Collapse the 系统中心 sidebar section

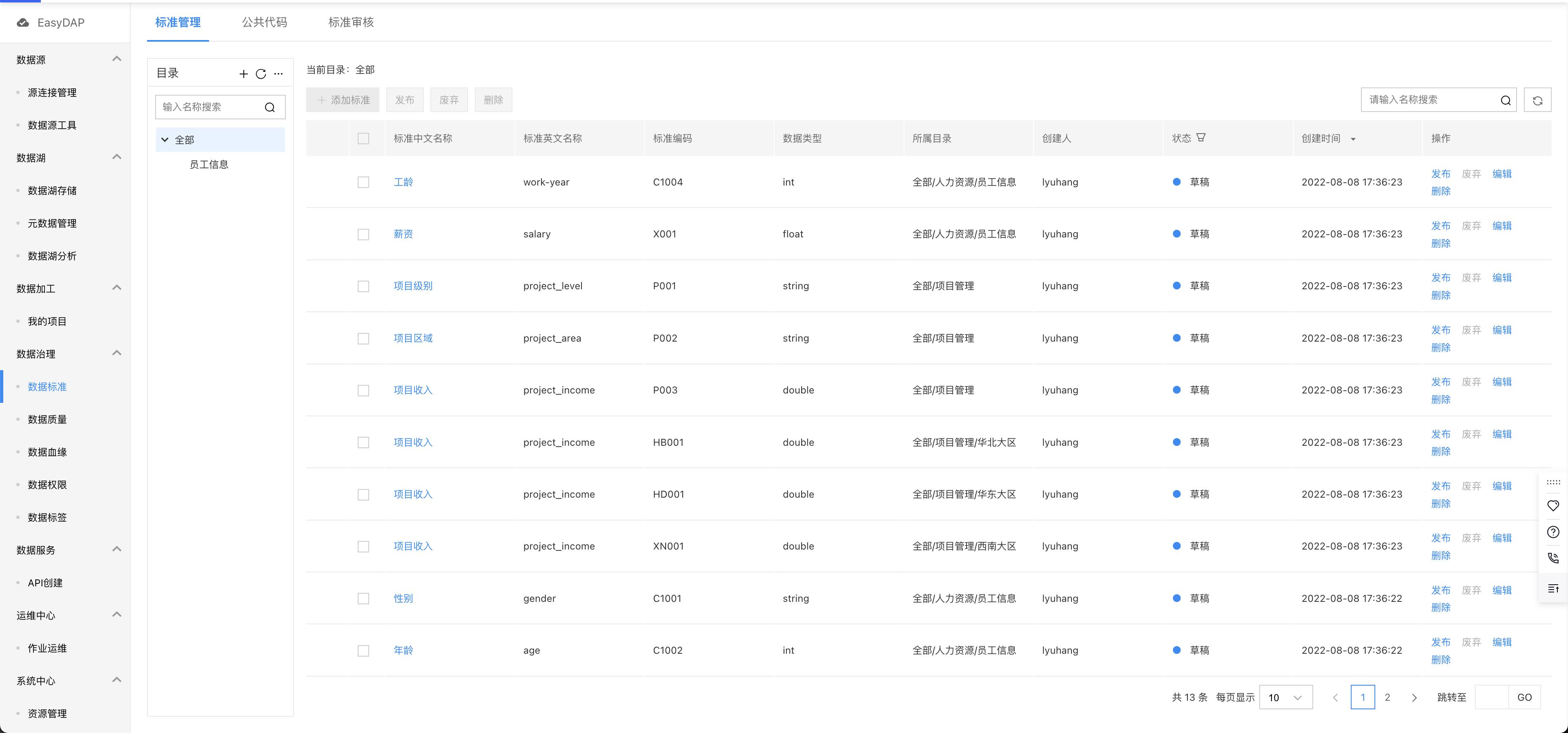[x=117, y=680]
